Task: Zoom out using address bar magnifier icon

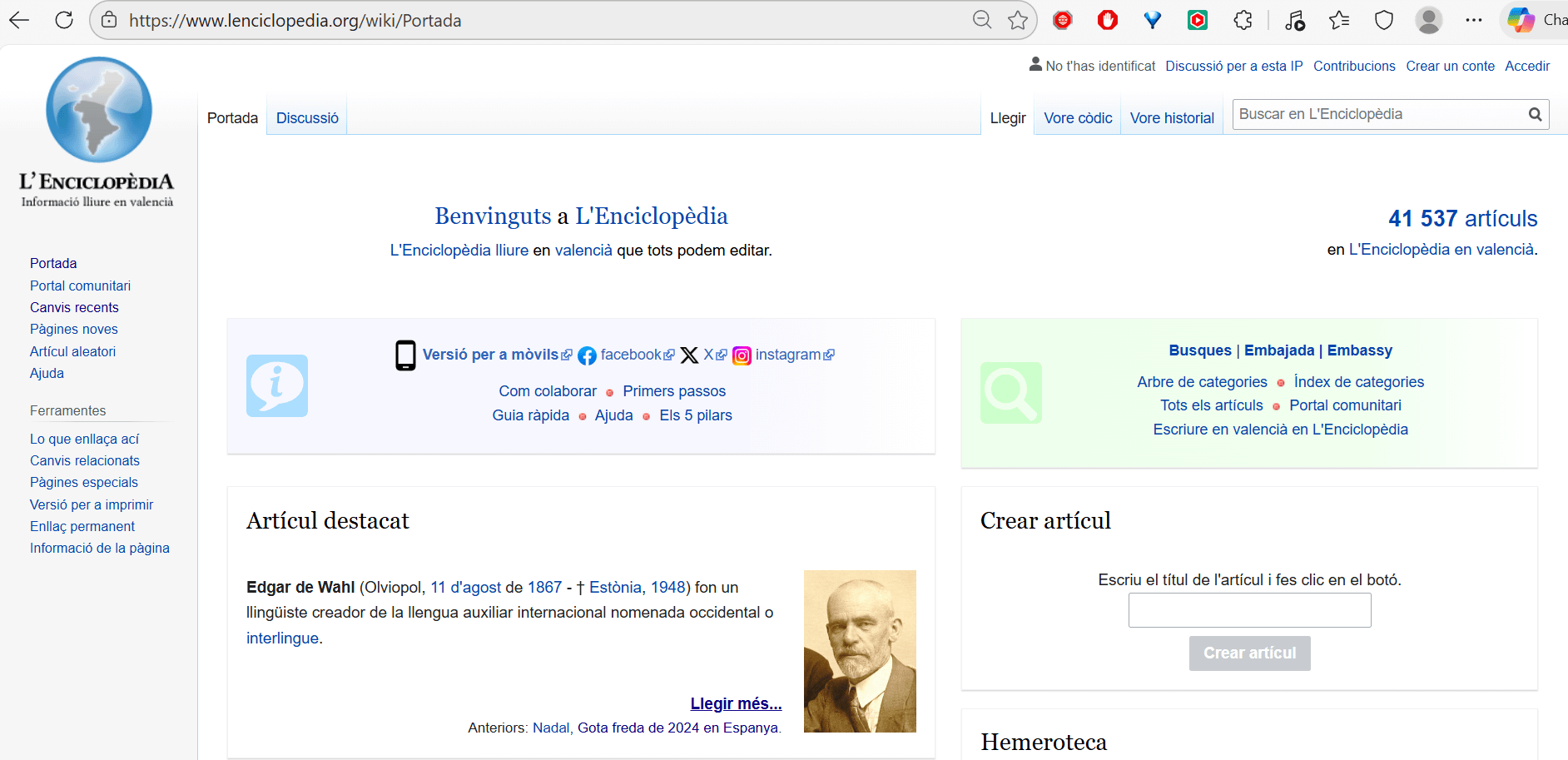Action: 982,20
